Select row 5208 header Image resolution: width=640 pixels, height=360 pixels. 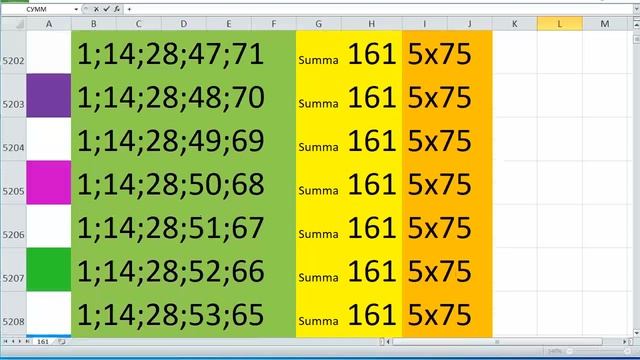[13, 313]
